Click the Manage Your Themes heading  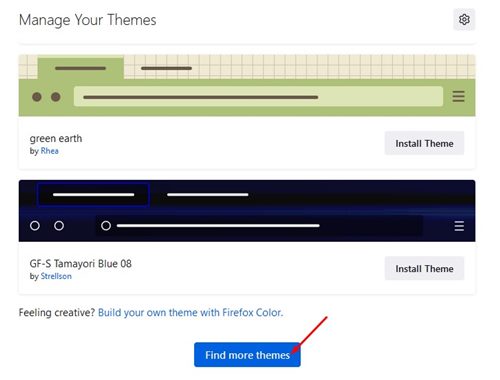click(x=88, y=20)
